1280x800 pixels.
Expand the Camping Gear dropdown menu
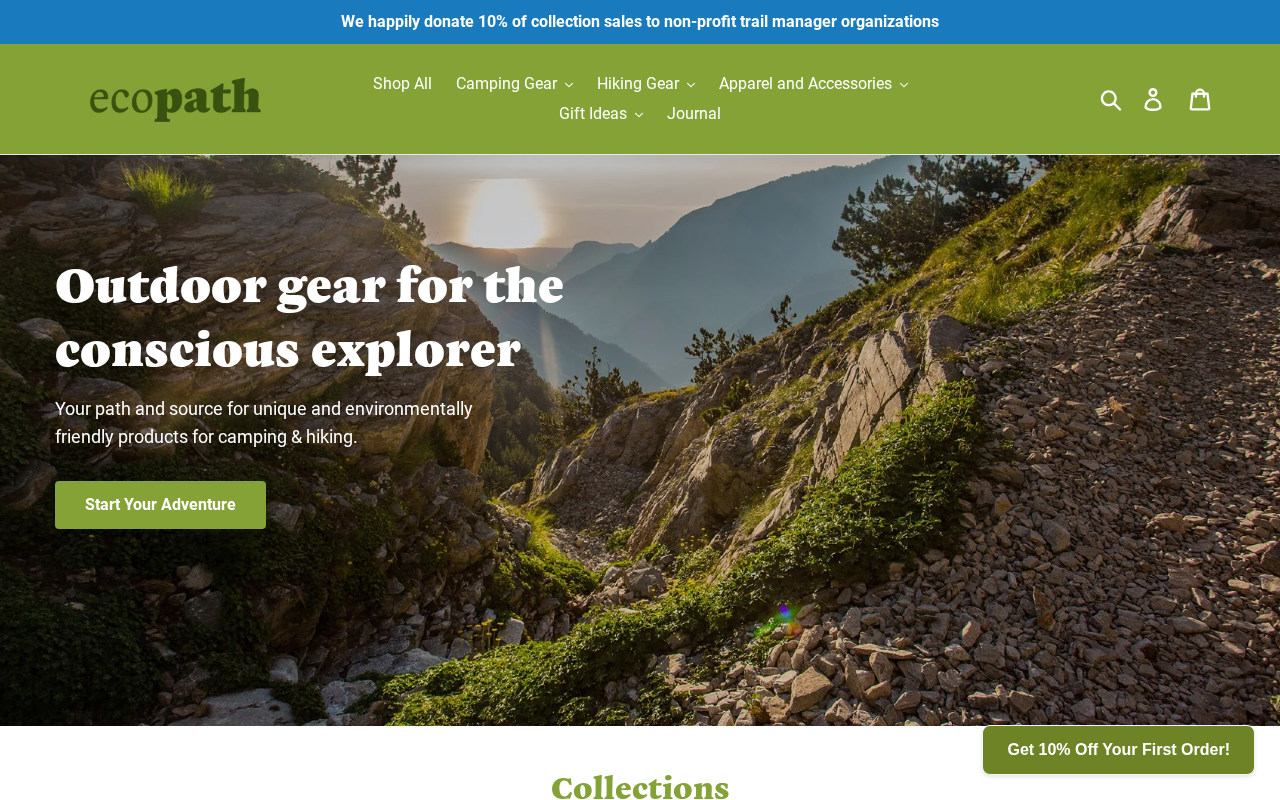[514, 84]
